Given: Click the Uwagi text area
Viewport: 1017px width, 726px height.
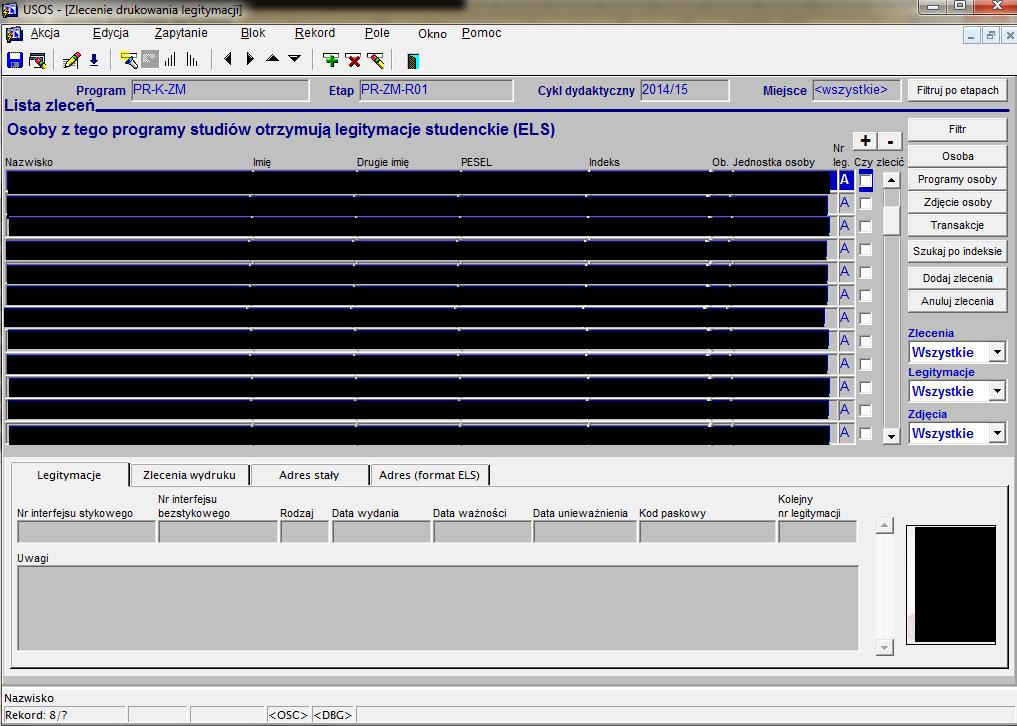Looking at the screenshot, I should [x=438, y=608].
